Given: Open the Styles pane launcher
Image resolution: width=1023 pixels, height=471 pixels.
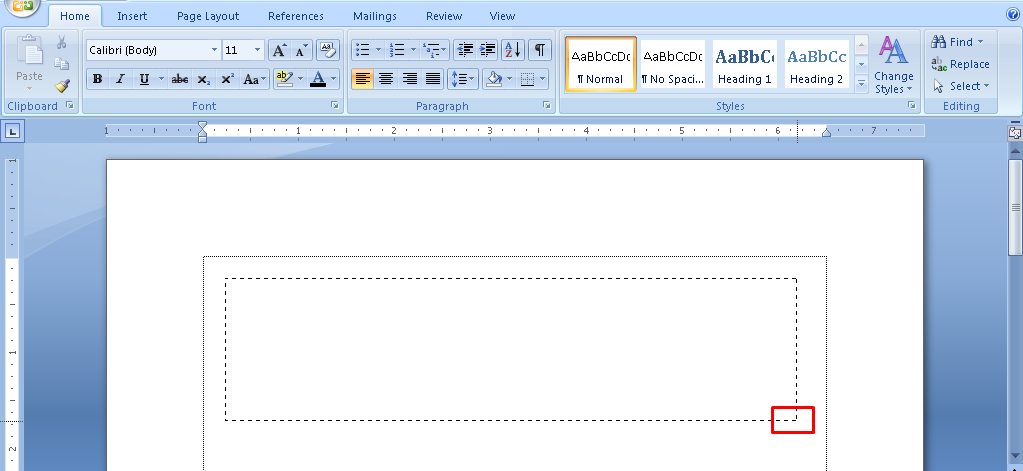Looking at the screenshot, I should (x=911, y=106).
